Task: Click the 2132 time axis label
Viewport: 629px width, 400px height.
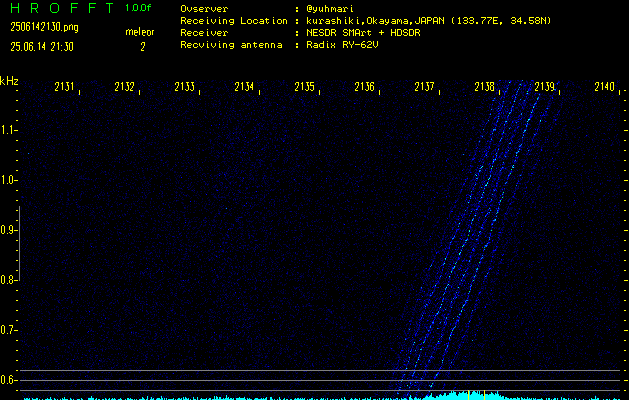Action: 124,87
